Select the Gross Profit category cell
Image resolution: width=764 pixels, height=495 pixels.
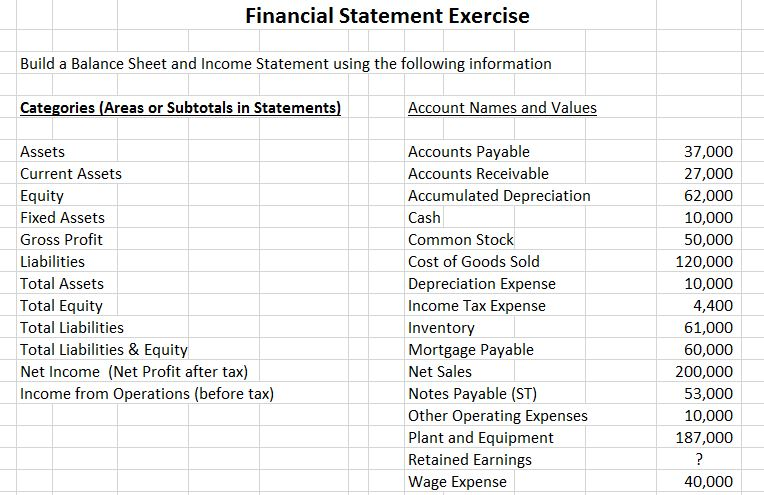click(61, 240)
